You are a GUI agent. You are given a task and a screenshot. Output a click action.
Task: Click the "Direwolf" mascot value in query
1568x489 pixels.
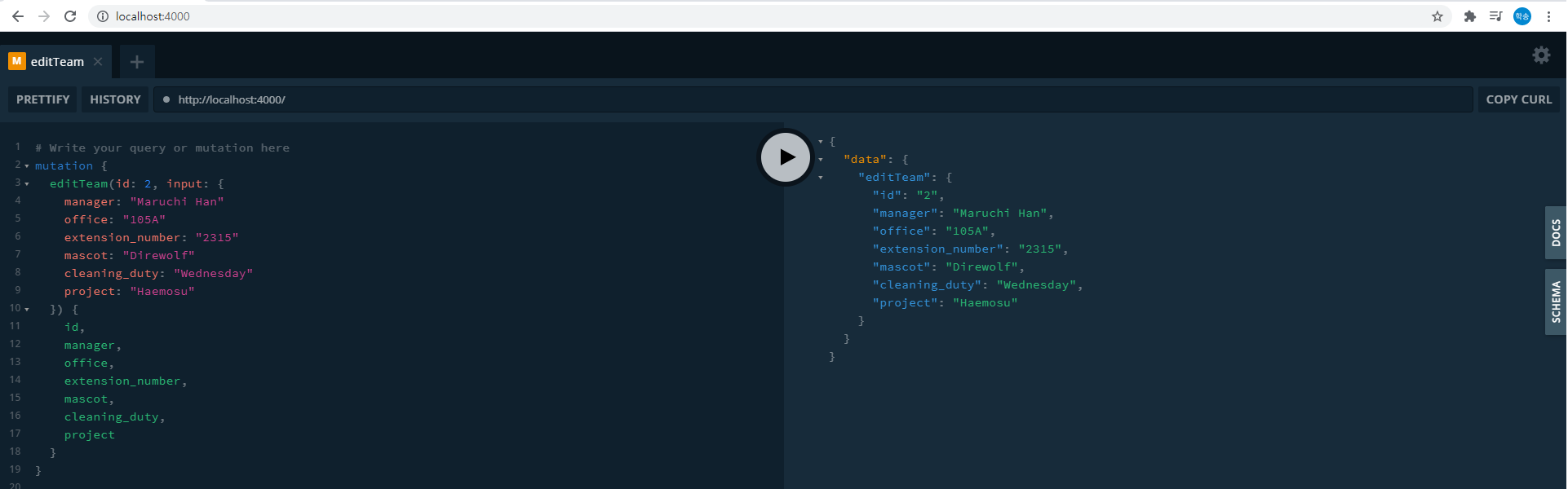pos(159,256)
